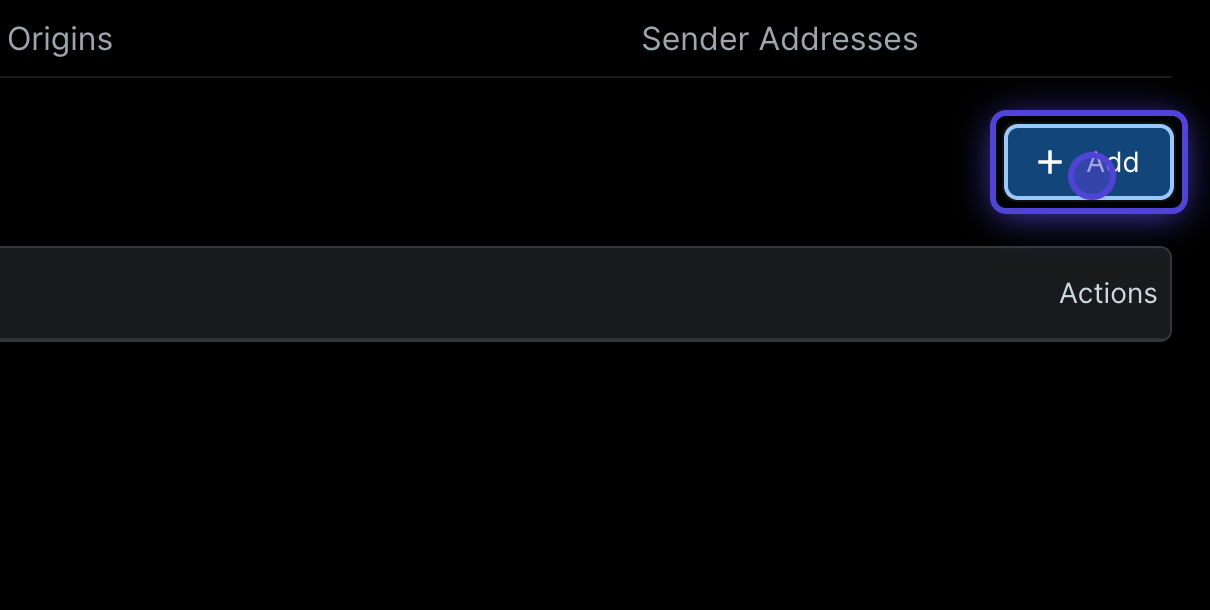
Task: Click the Actions column in table header
Action: pos(1108,293)
